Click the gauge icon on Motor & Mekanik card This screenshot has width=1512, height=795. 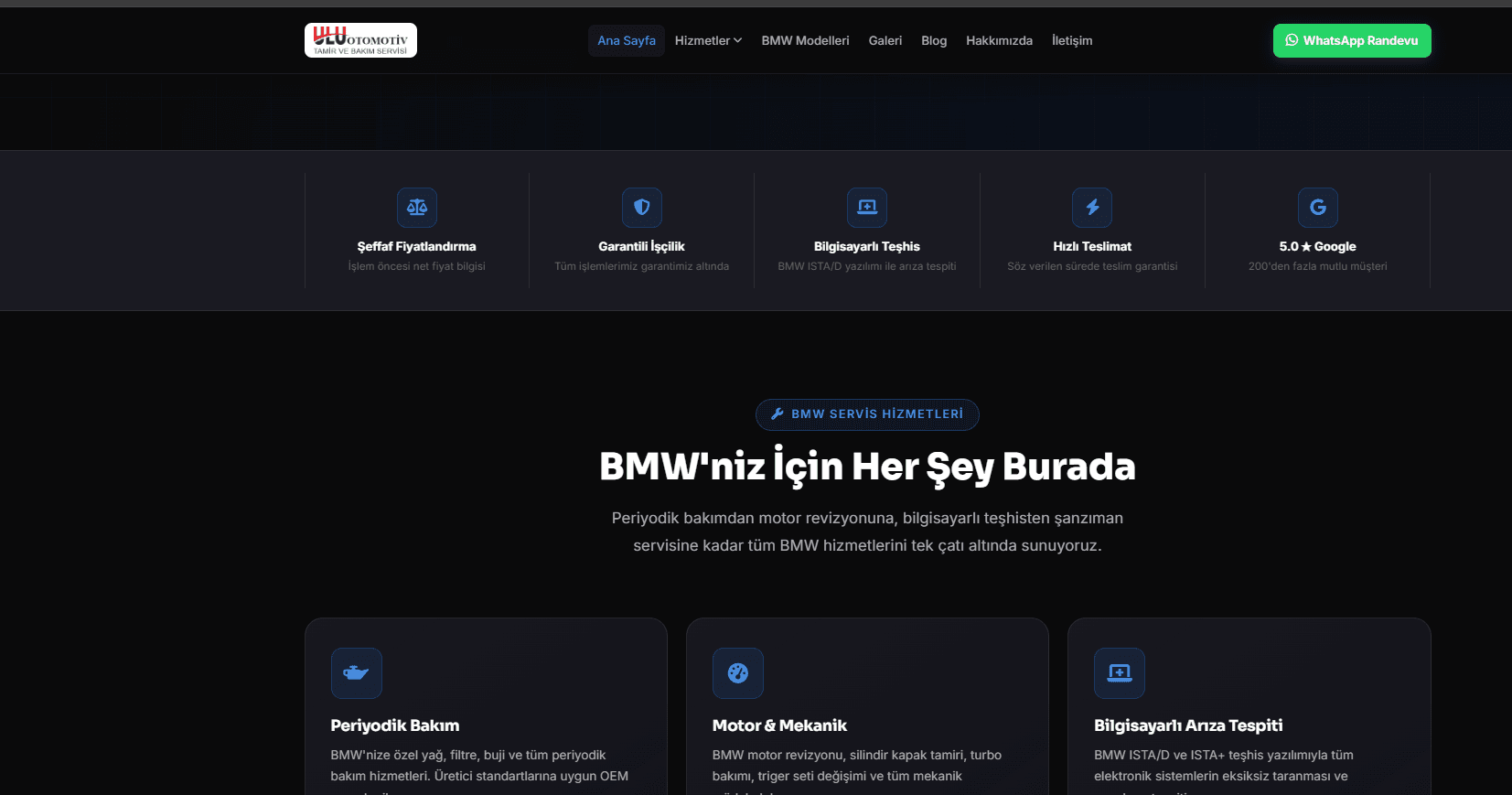738,673
